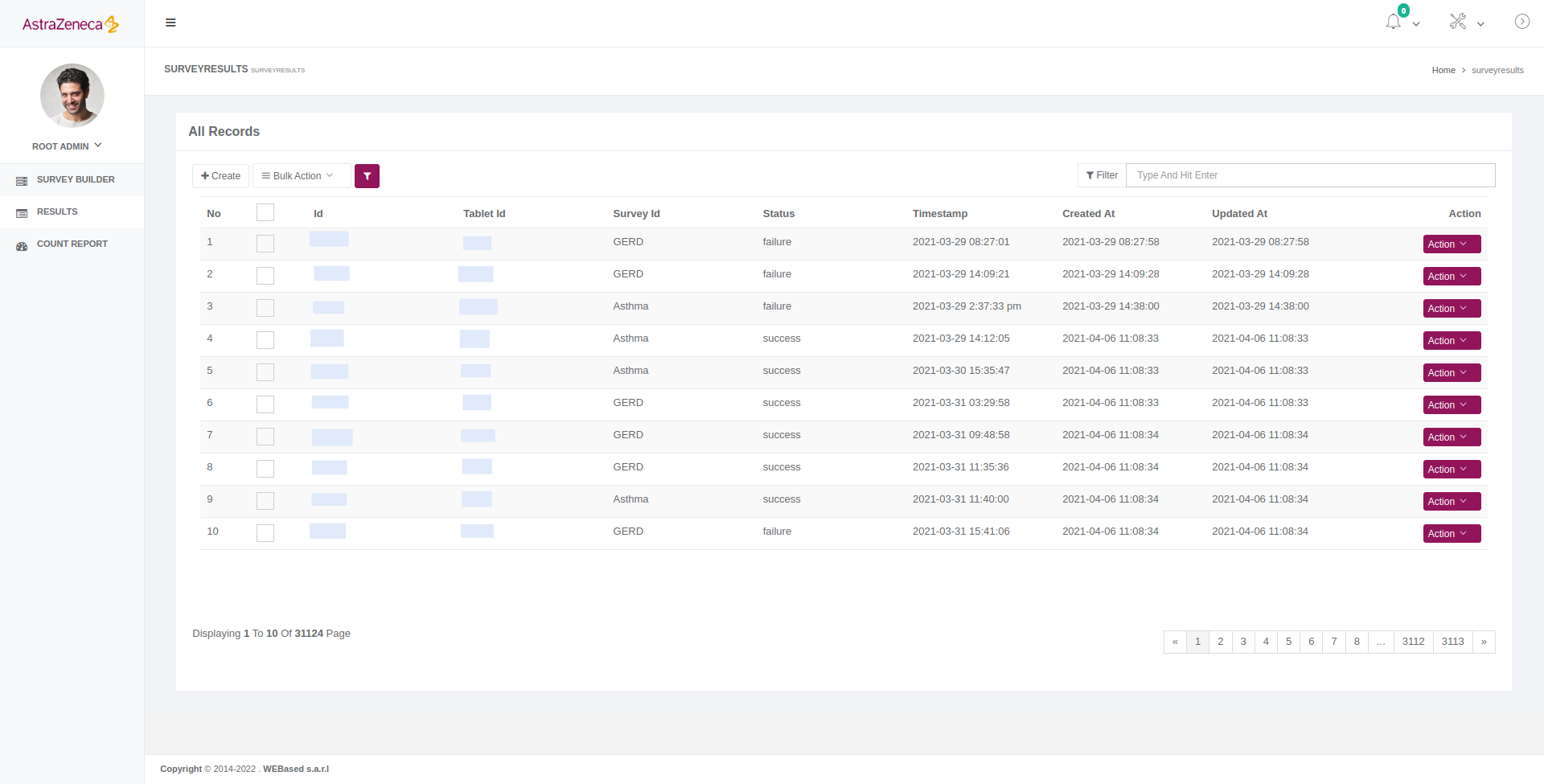Check the checkbox for row 1
The height and width of the screenshot is (784, 1544).
[265, 244]
